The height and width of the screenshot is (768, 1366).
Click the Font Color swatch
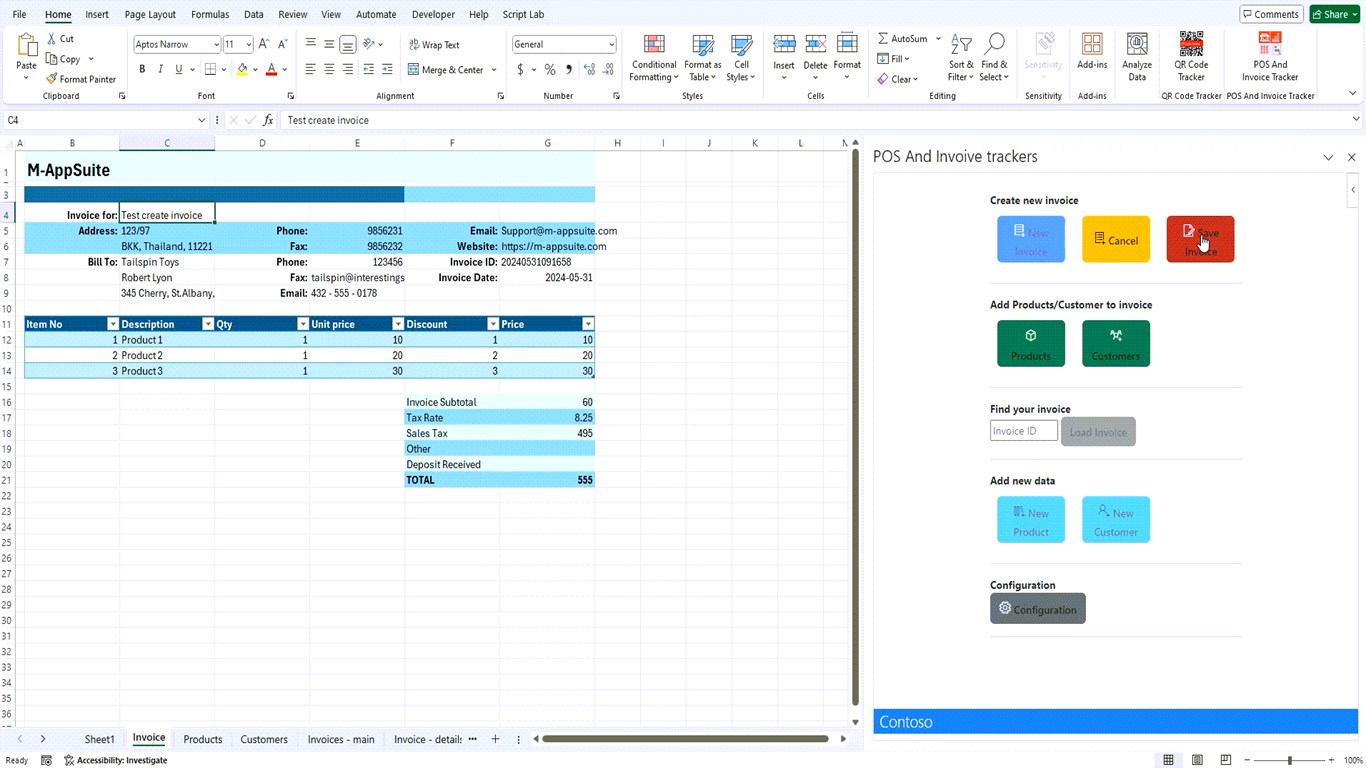(x=271, y=70)
